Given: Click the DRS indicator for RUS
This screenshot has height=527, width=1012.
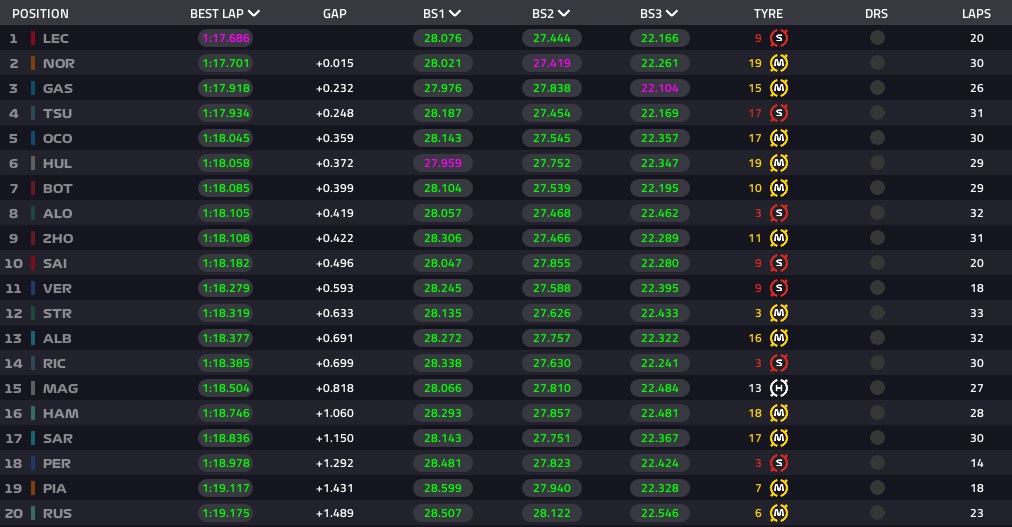Looking at the screenshot, I should tap(877, 513).
